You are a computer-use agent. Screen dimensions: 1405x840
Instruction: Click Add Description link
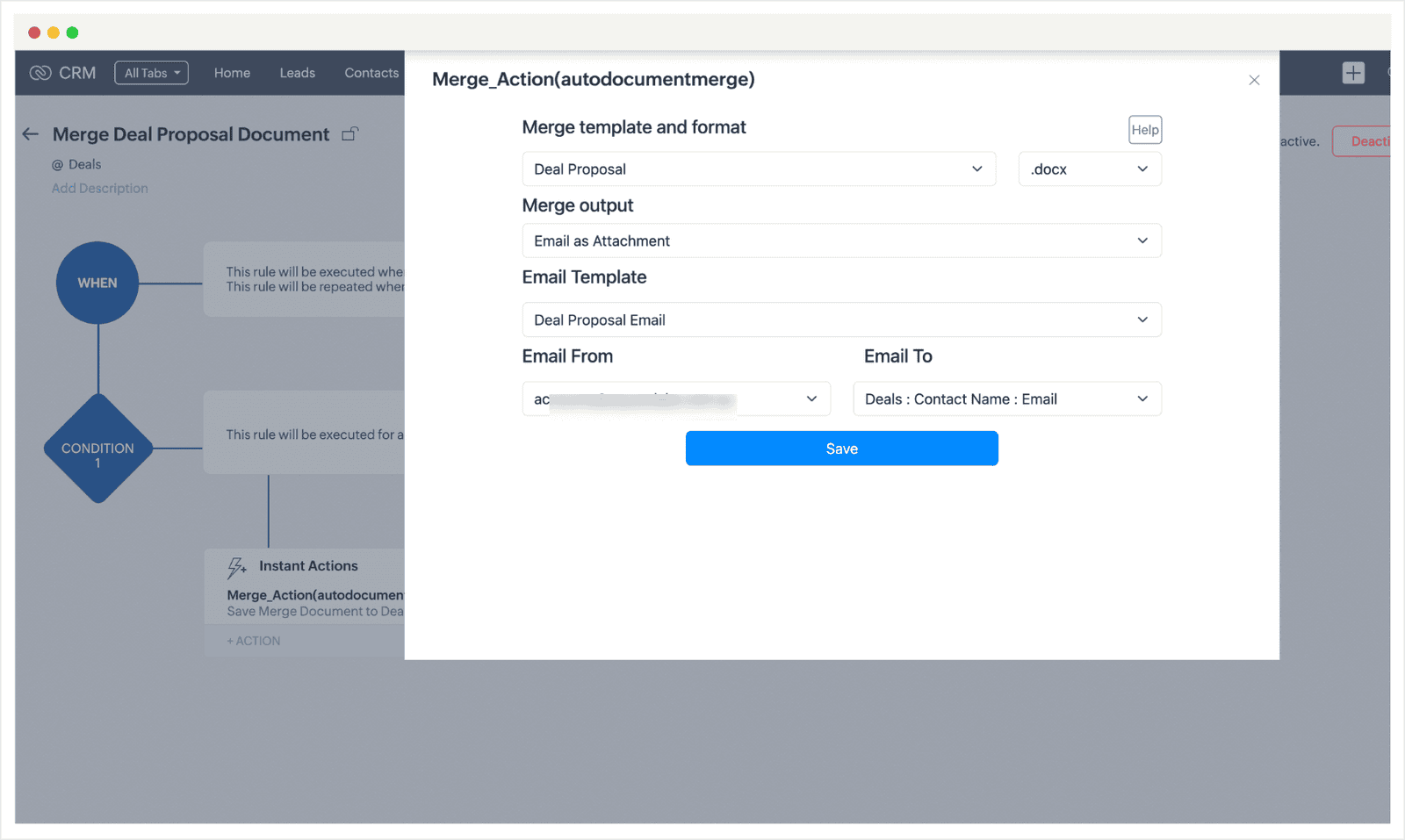pos(99,188)
